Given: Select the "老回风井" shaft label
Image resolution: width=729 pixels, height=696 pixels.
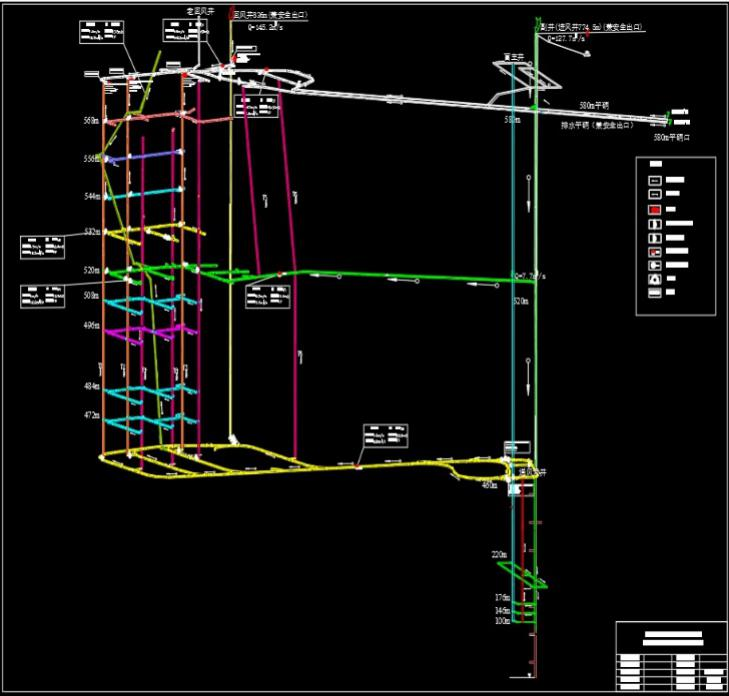Looking at the screenshot, I should (x=200, y=12).
